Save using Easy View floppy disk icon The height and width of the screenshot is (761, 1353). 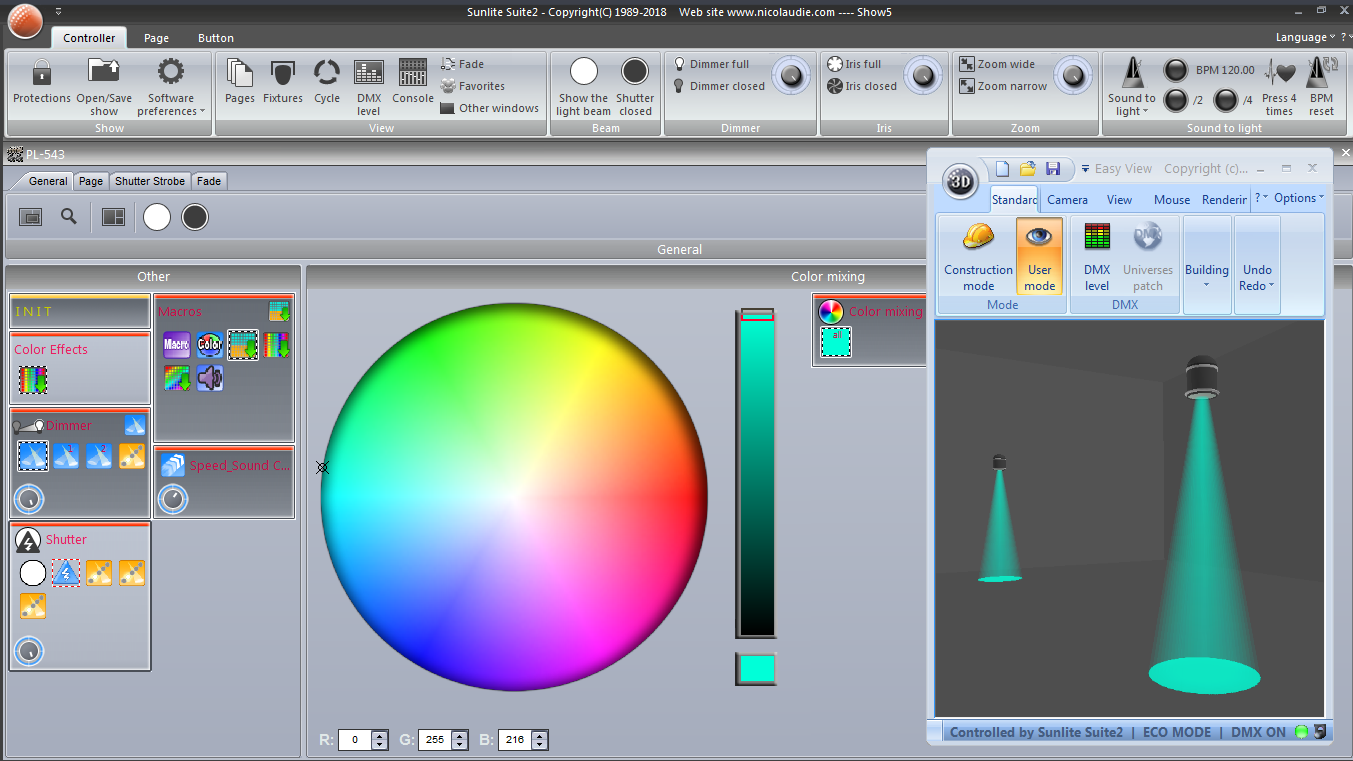pos(1053,169)
